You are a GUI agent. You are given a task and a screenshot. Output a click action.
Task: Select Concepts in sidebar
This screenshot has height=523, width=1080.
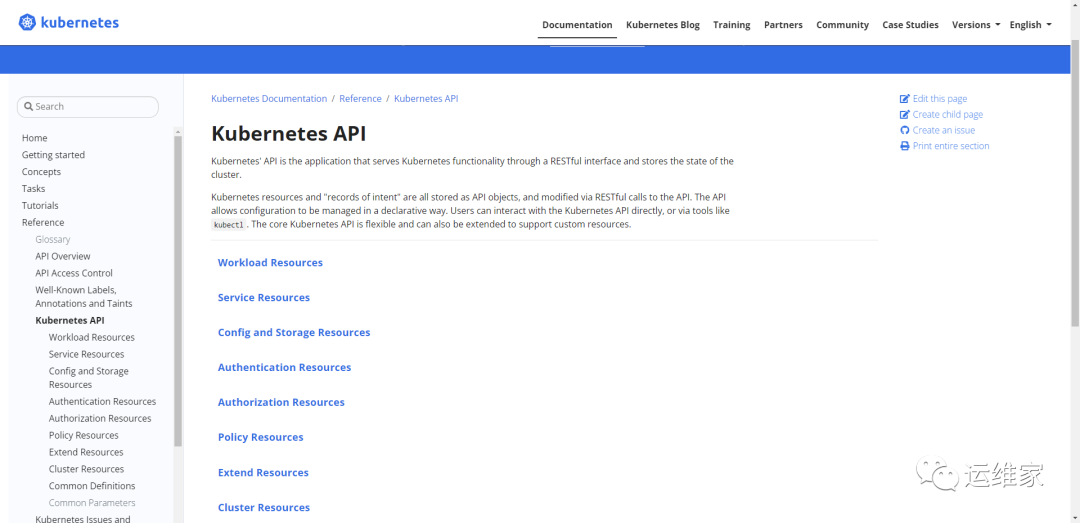tap(41, 172)
